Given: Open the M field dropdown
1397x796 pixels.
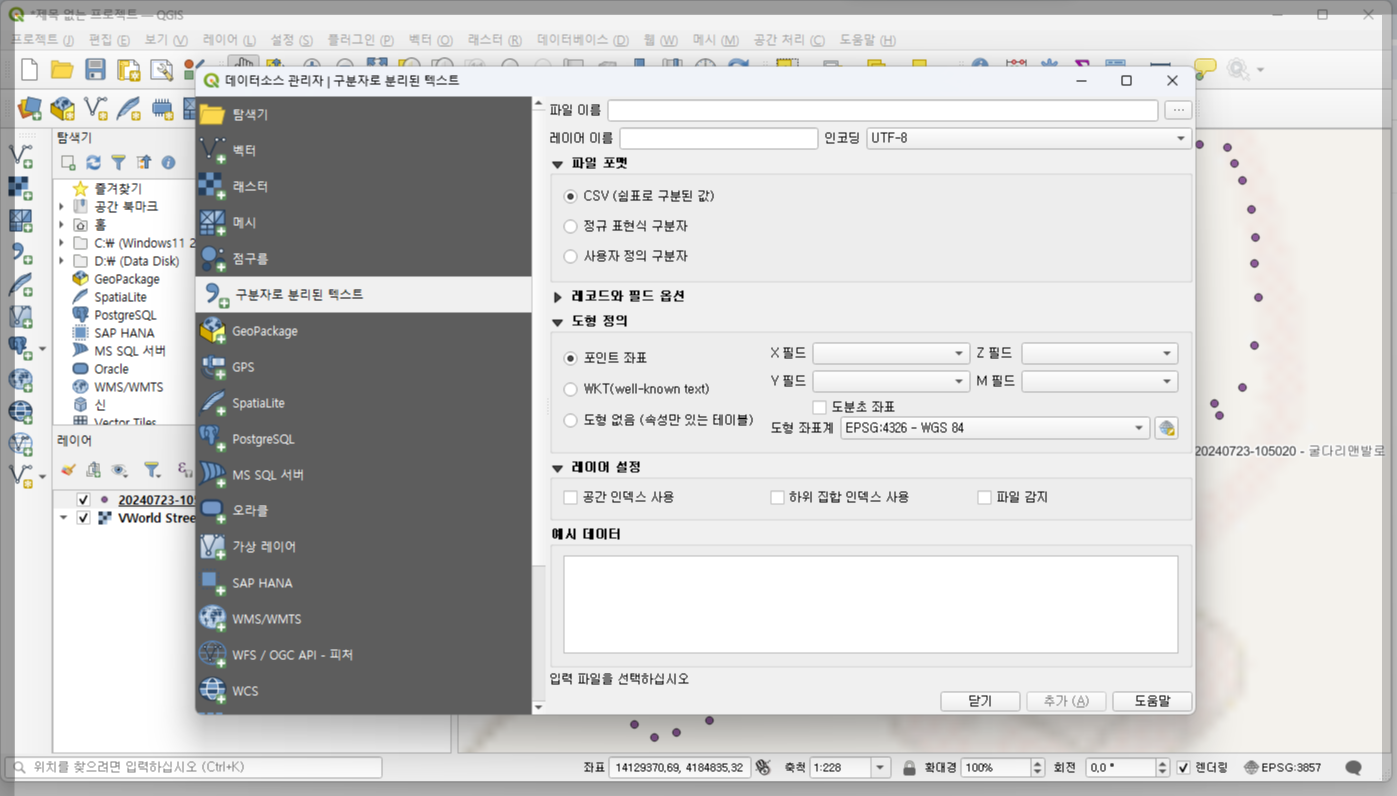Looking at the screenshot, I should pos(1099,381).
